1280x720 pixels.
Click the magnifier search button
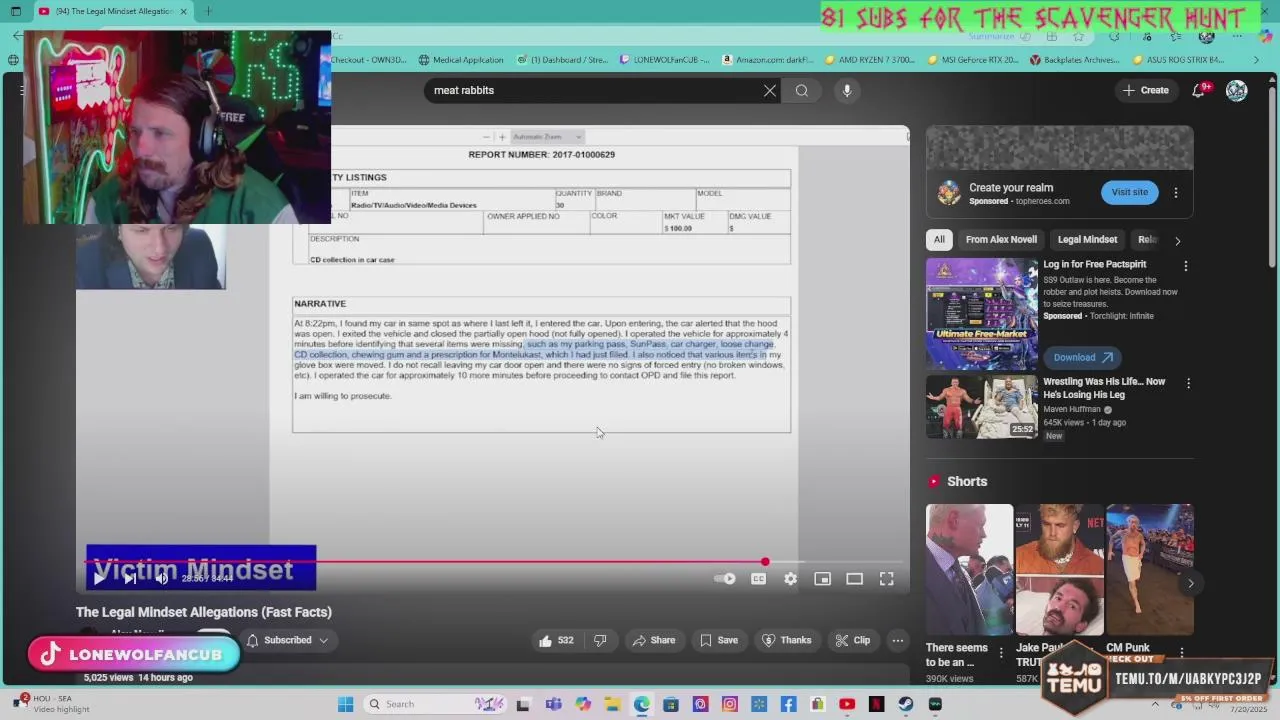[802, 90]
